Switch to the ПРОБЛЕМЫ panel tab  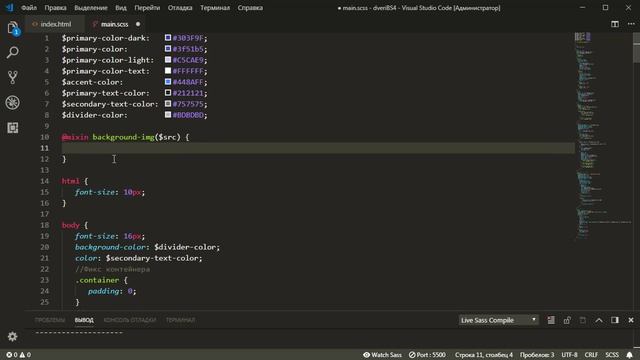click(x=50, y=320)
